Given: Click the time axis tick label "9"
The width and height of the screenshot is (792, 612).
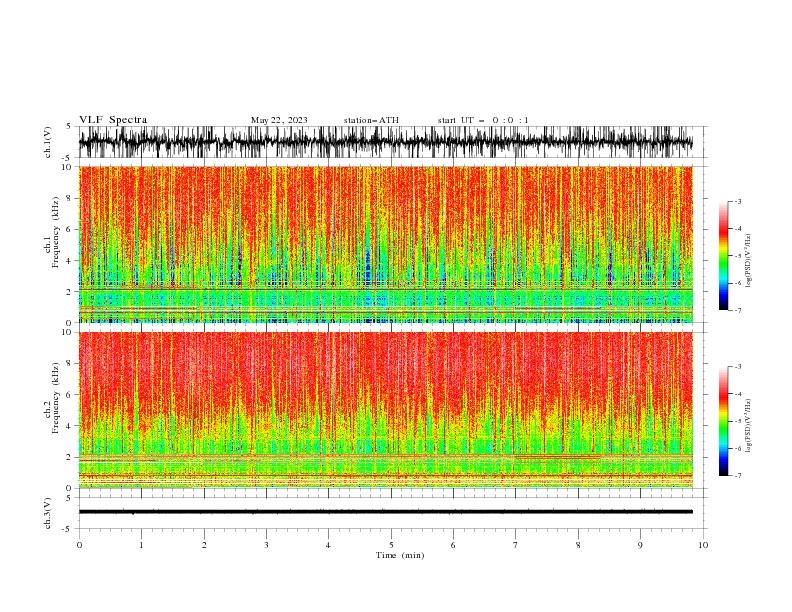Looking at the screenshot, I should (640, 545).
